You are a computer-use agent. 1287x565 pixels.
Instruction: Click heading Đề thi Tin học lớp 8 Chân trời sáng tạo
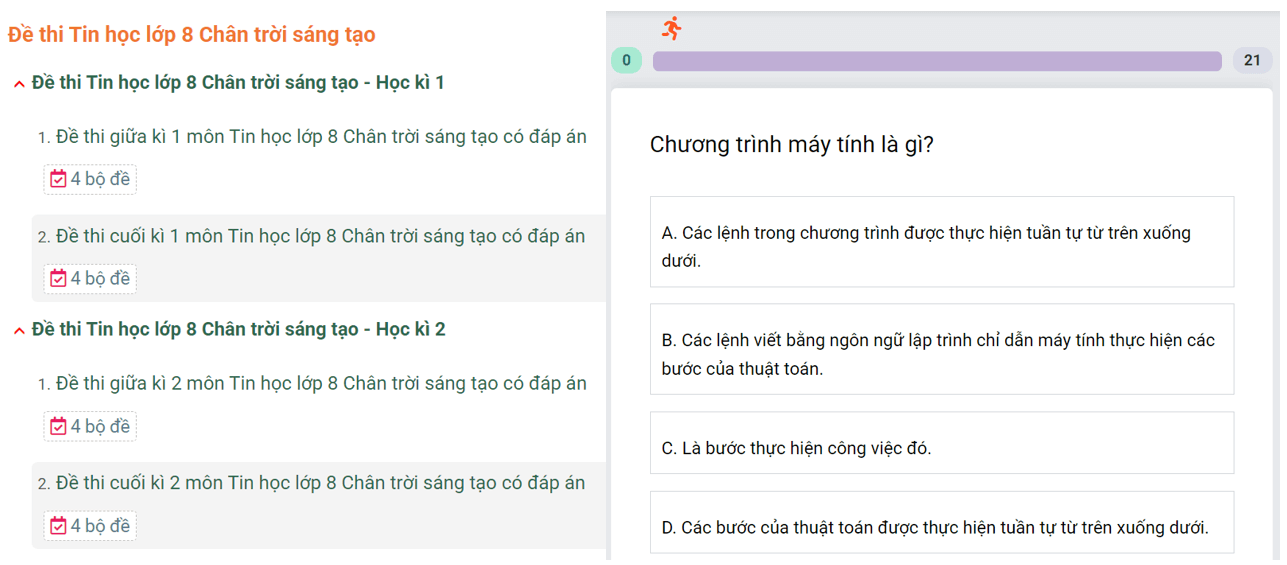click(x=192, y=35)
